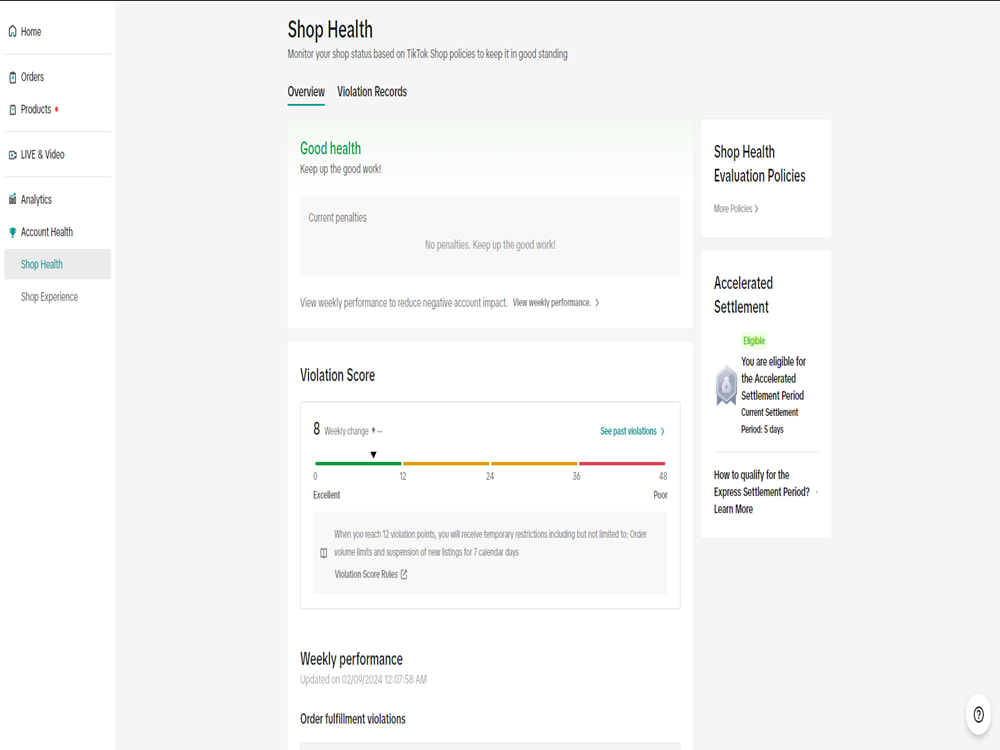Click the Accelerated Settlement title

click(744, 295)
